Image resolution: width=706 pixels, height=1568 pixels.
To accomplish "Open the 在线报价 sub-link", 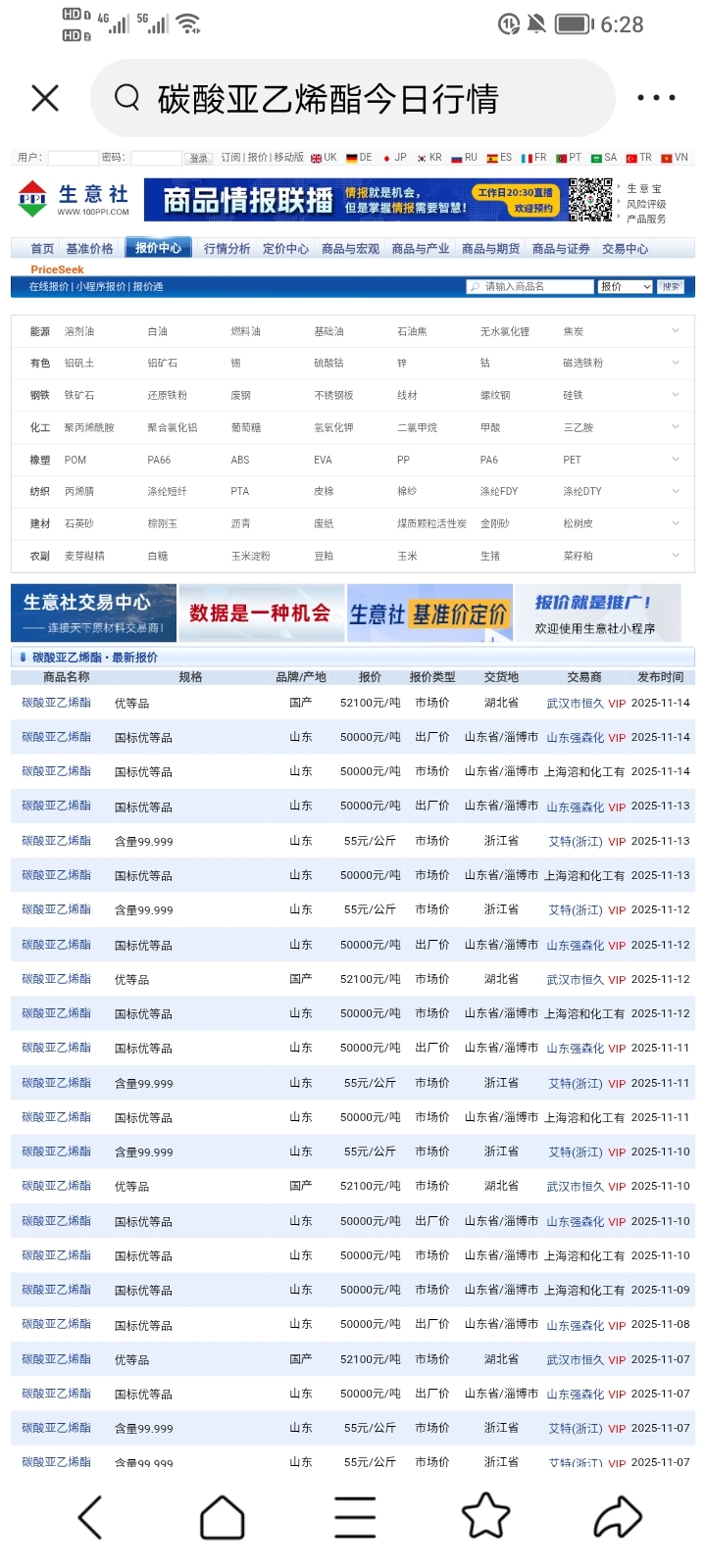I will 49,287.
